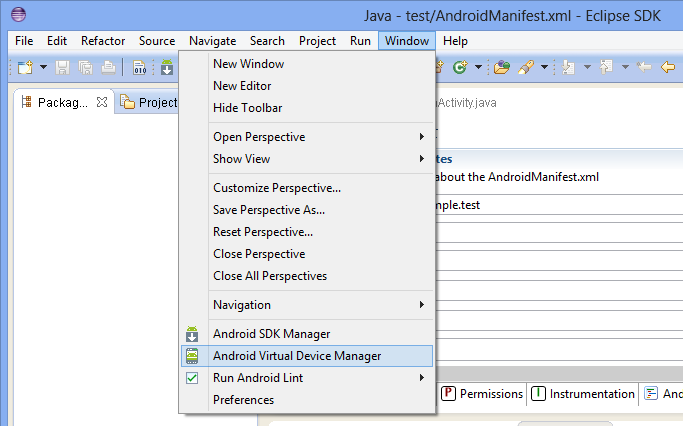
Task: Open Android SDK Manager from menu
Action: (x=307, y=334)
